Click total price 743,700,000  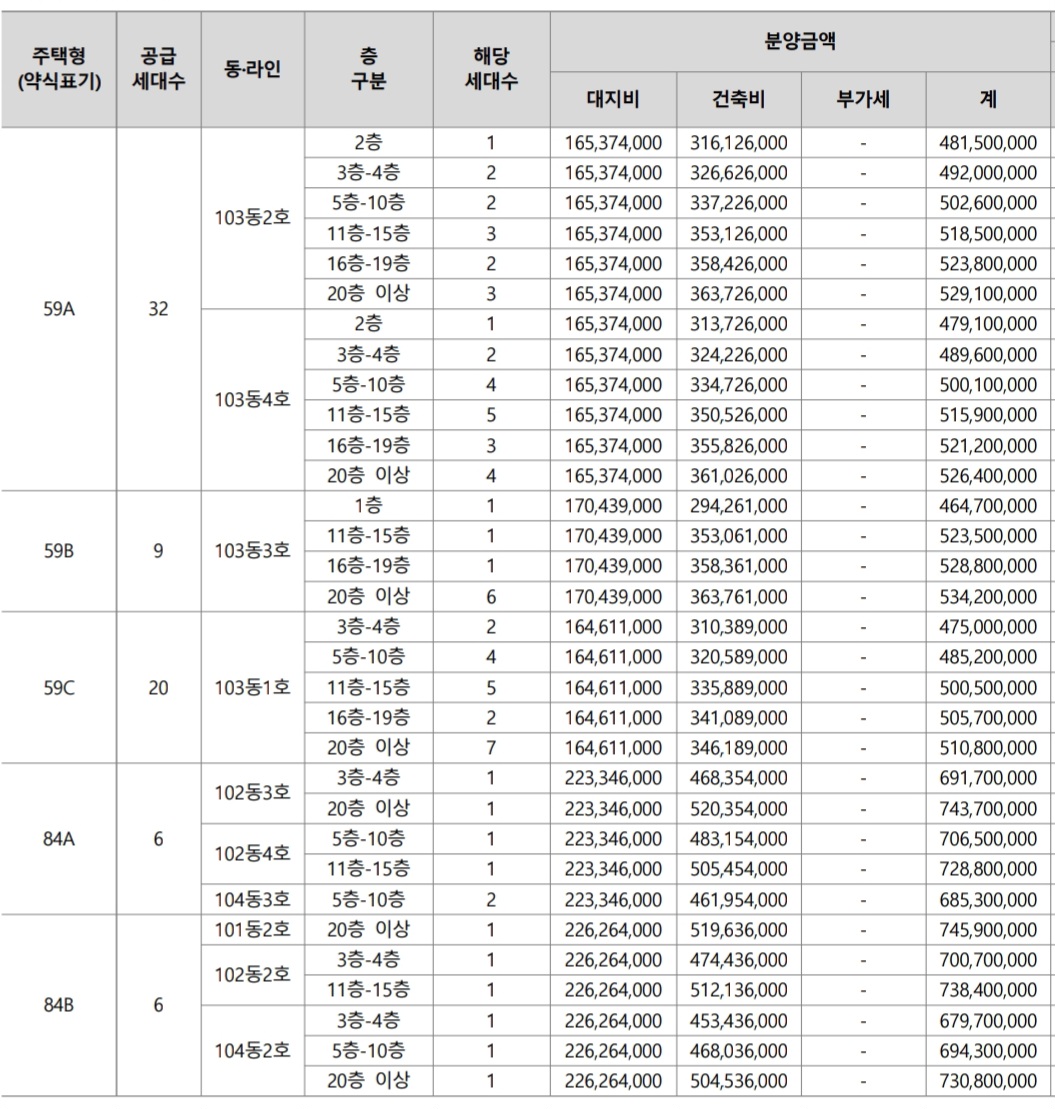[989, 808]
